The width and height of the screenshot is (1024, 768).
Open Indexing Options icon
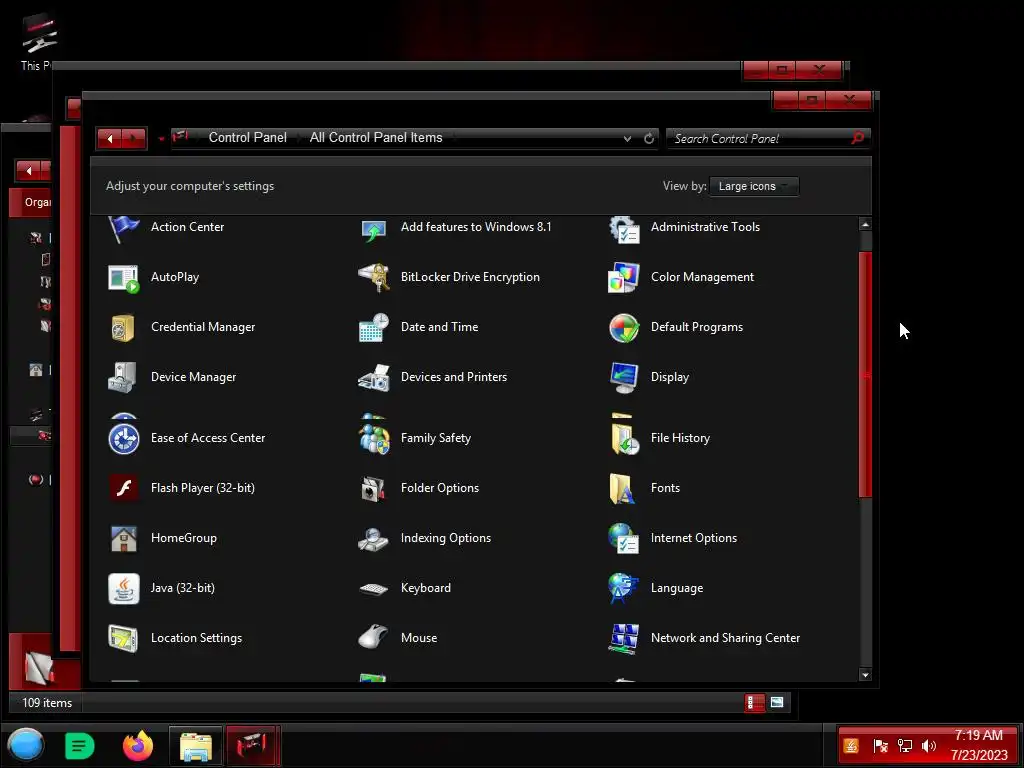[x=374, y=539]
